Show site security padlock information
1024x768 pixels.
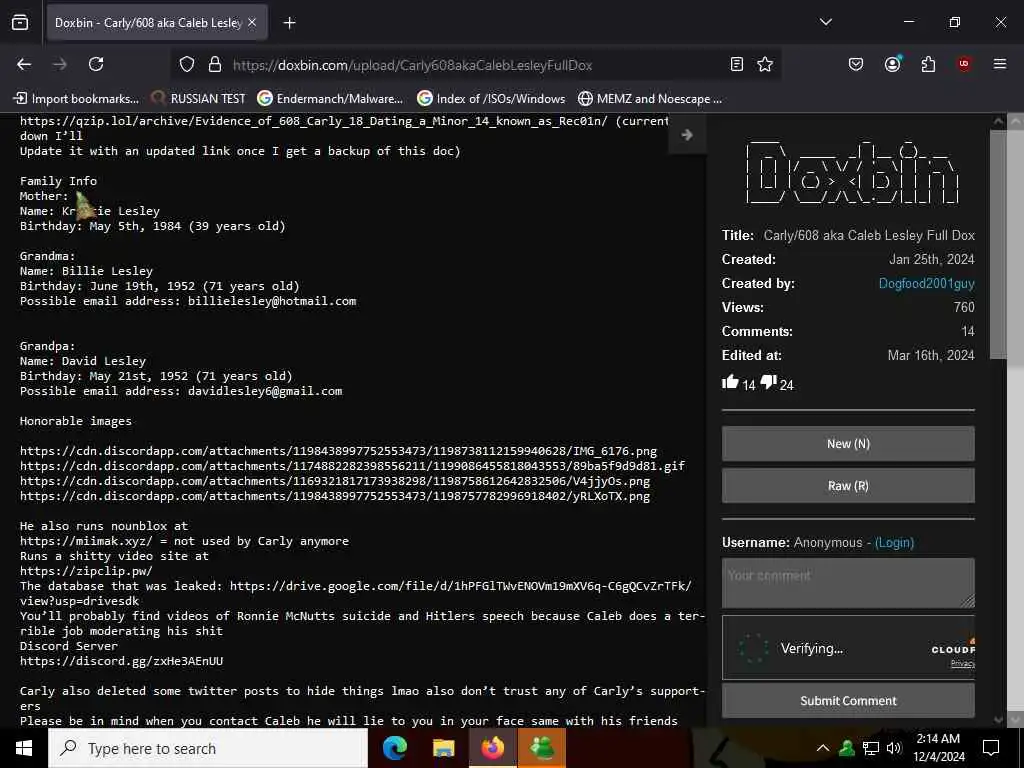click(215, 65)
